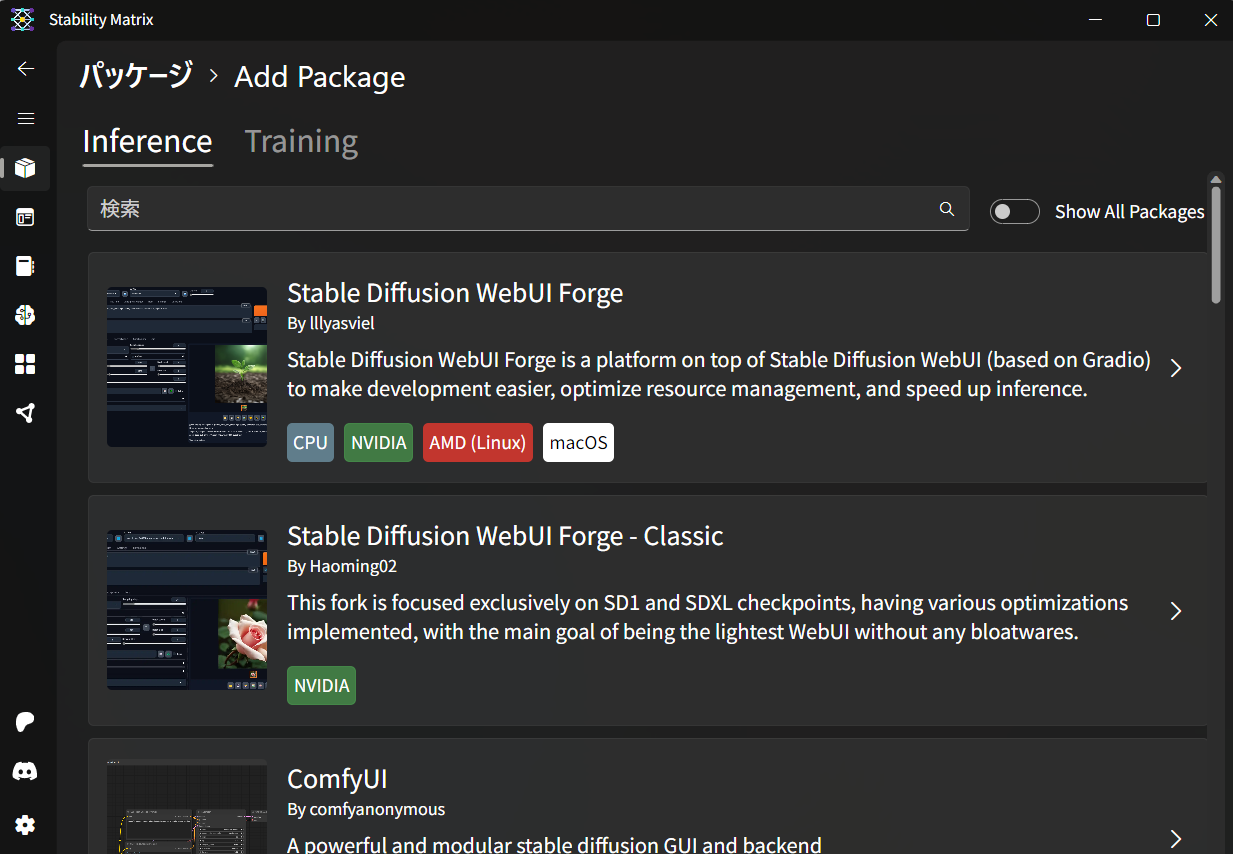Screen dimensions: 1233x854
Task: Expand the ComfyUI package chevron
Action: coord(1176,839)
